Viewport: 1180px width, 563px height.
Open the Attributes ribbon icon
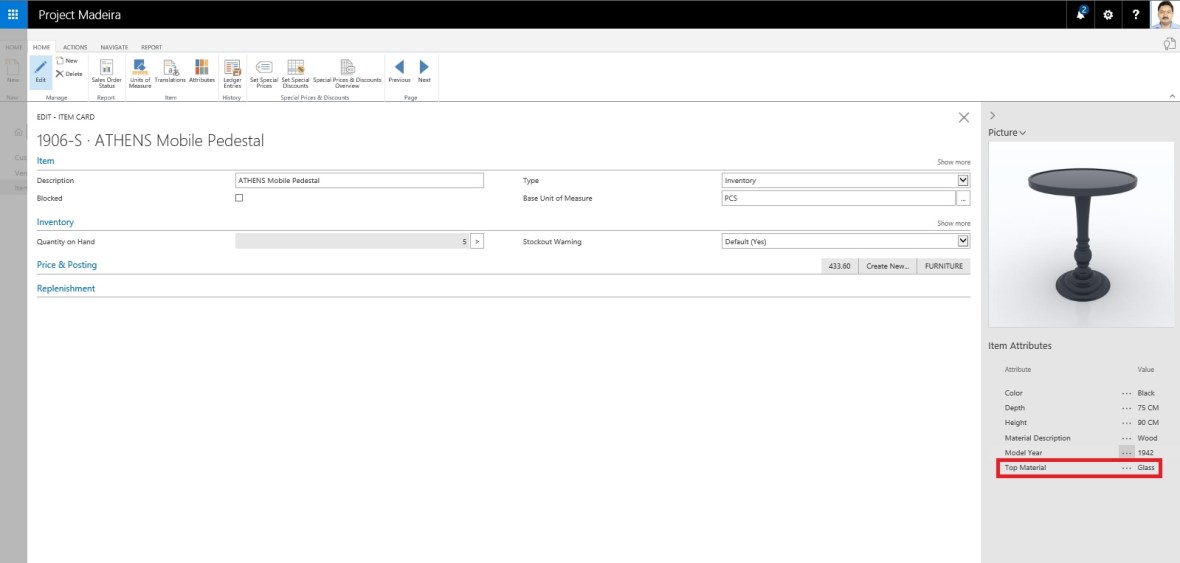[x=202, y=70]
